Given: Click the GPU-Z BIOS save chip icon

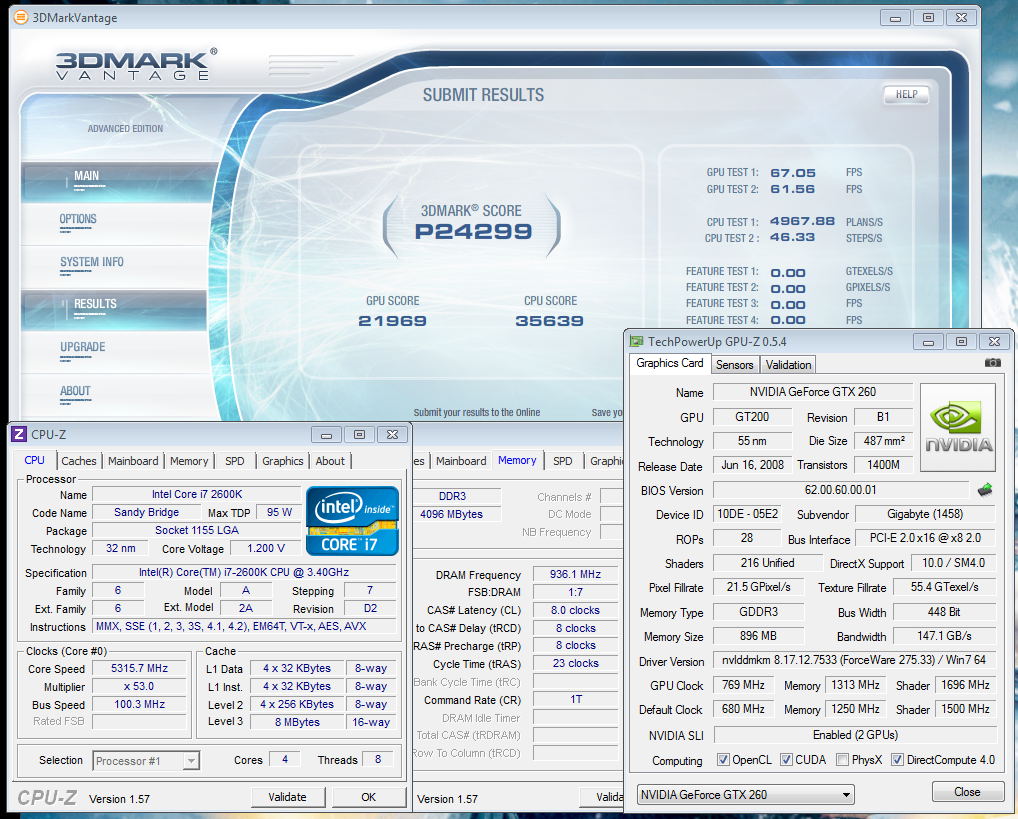Looking at the screenshot, I should coord(985,489).
